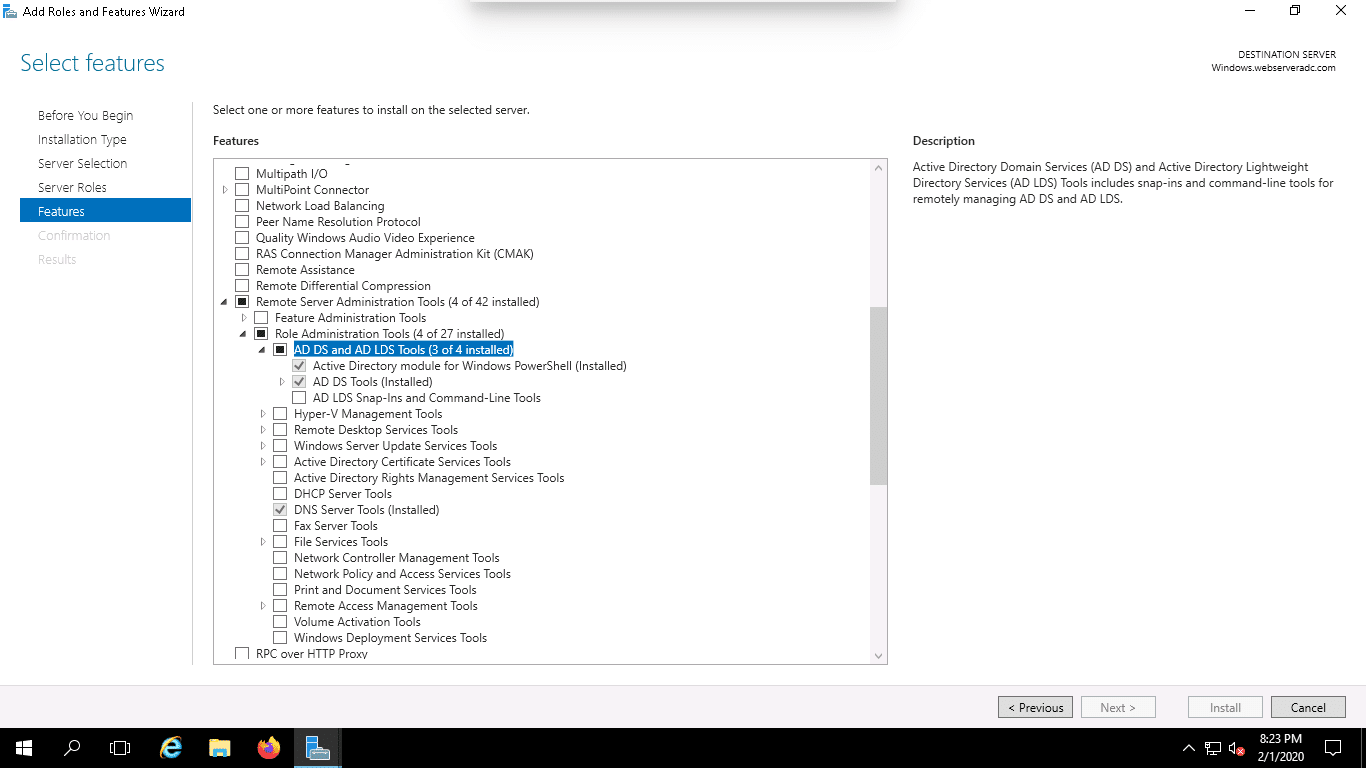Open File Explorer from the taskbar
Screen dimensions: 1366x768
(x=219, y=747)
